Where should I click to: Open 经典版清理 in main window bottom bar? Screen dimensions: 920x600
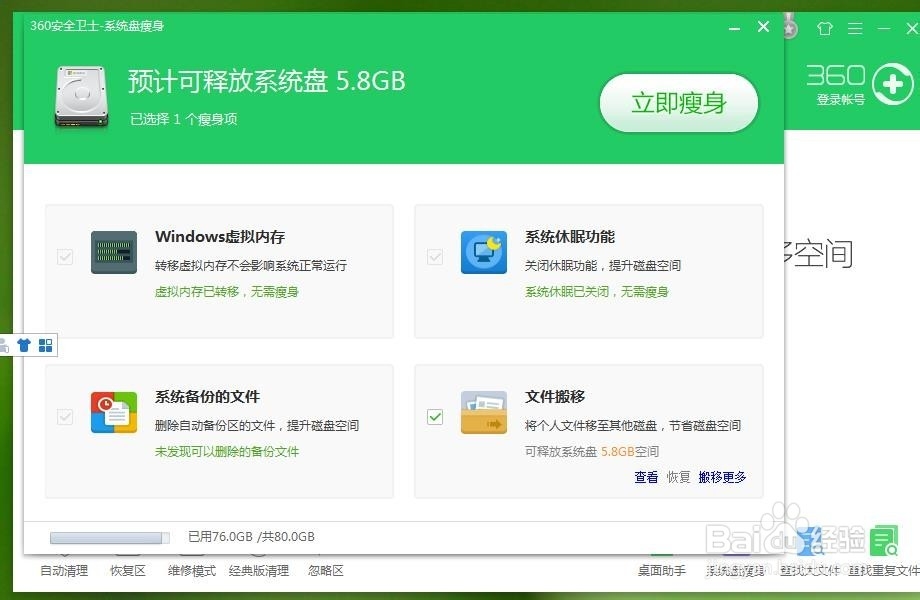(259, 571)
